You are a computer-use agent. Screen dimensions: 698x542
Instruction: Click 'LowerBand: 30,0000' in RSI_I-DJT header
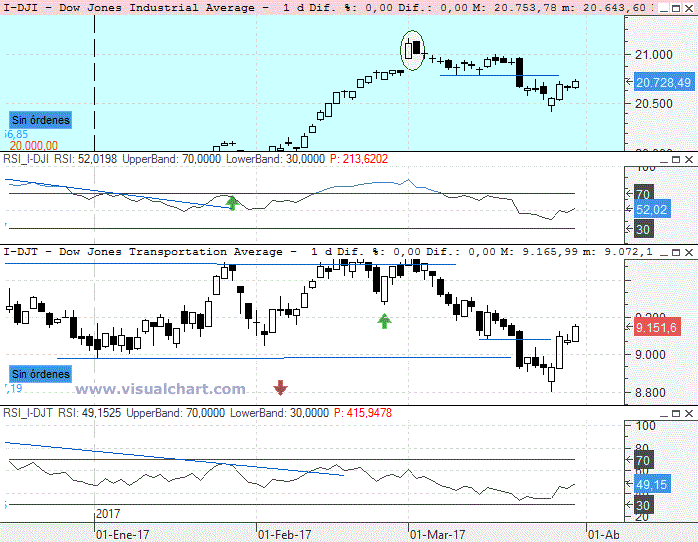(x=280, y=413)
